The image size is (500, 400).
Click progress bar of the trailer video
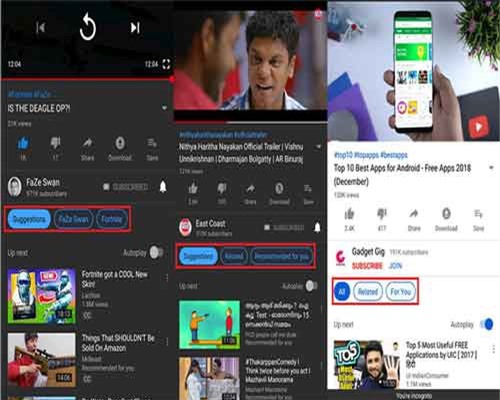pyautogui.click(x=250, y=122)
